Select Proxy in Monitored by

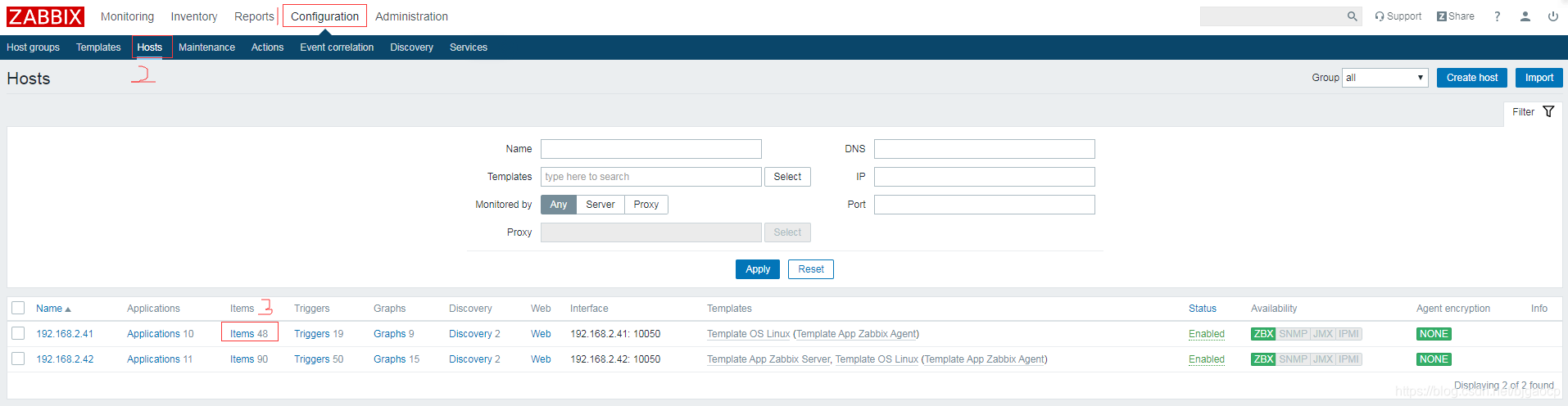point(646,205)
